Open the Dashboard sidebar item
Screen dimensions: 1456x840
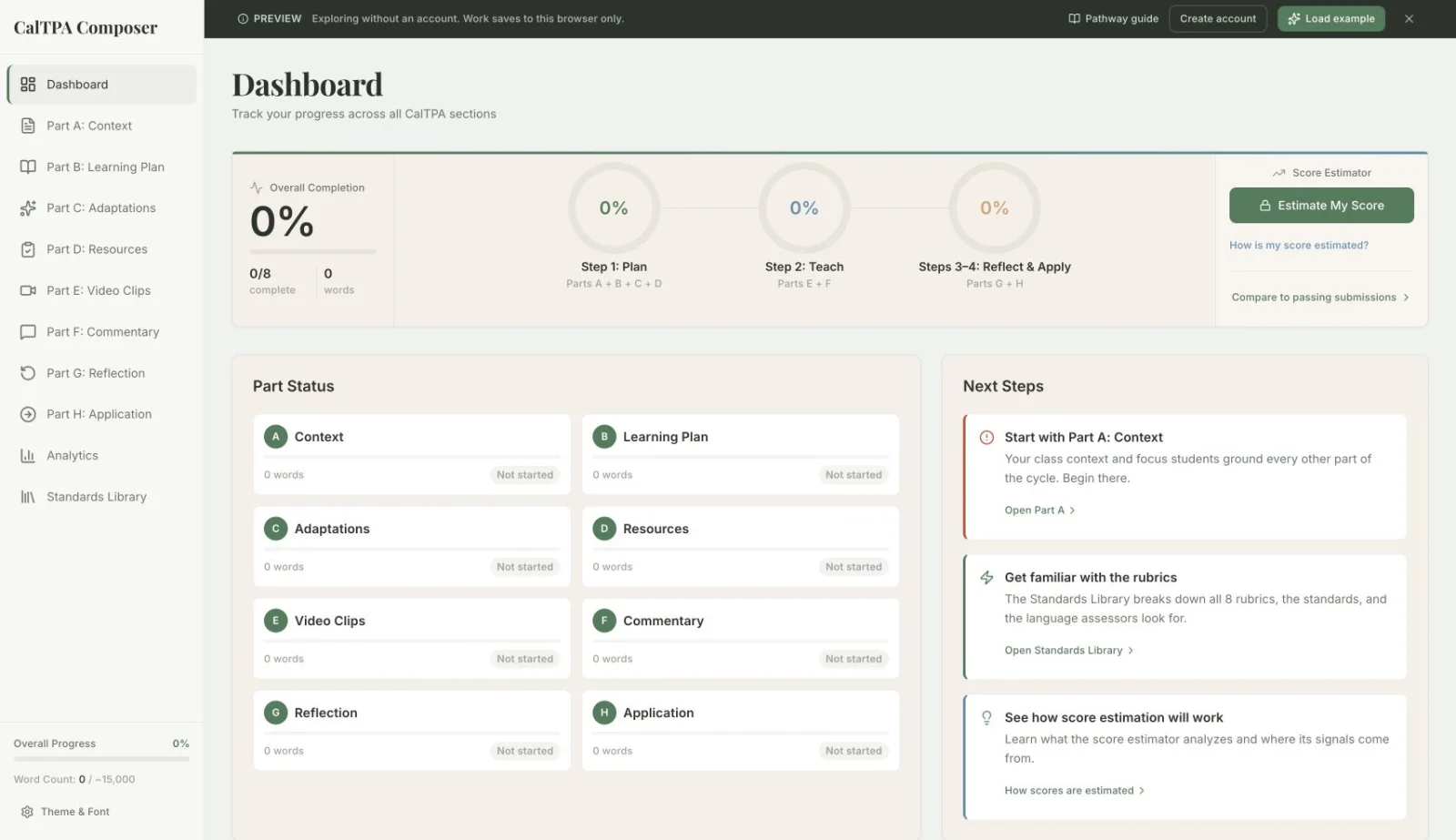click(x=102, y=85)
